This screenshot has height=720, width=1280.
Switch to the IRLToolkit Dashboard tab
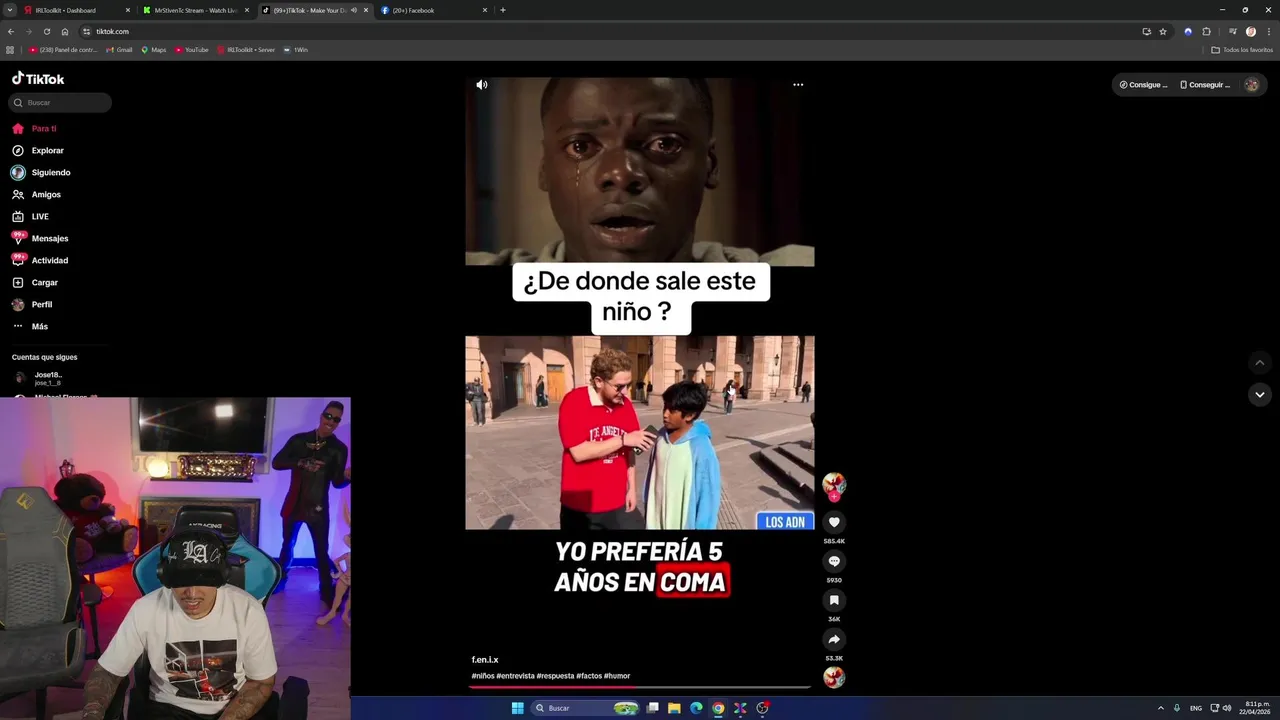(75, 10)
